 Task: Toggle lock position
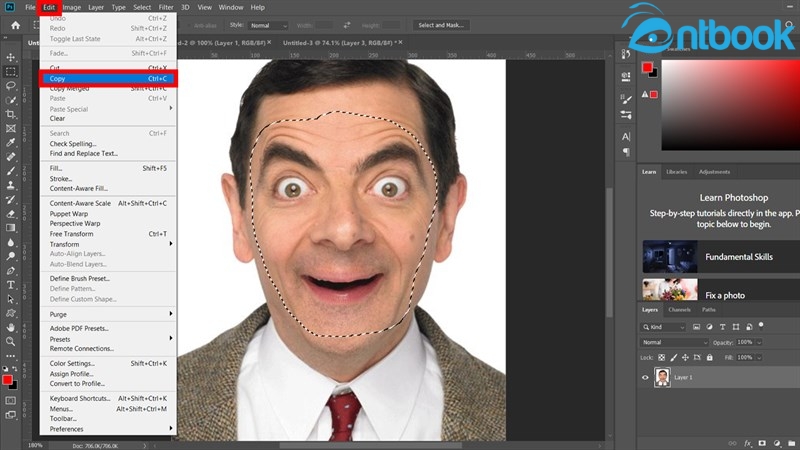(685, 358)
